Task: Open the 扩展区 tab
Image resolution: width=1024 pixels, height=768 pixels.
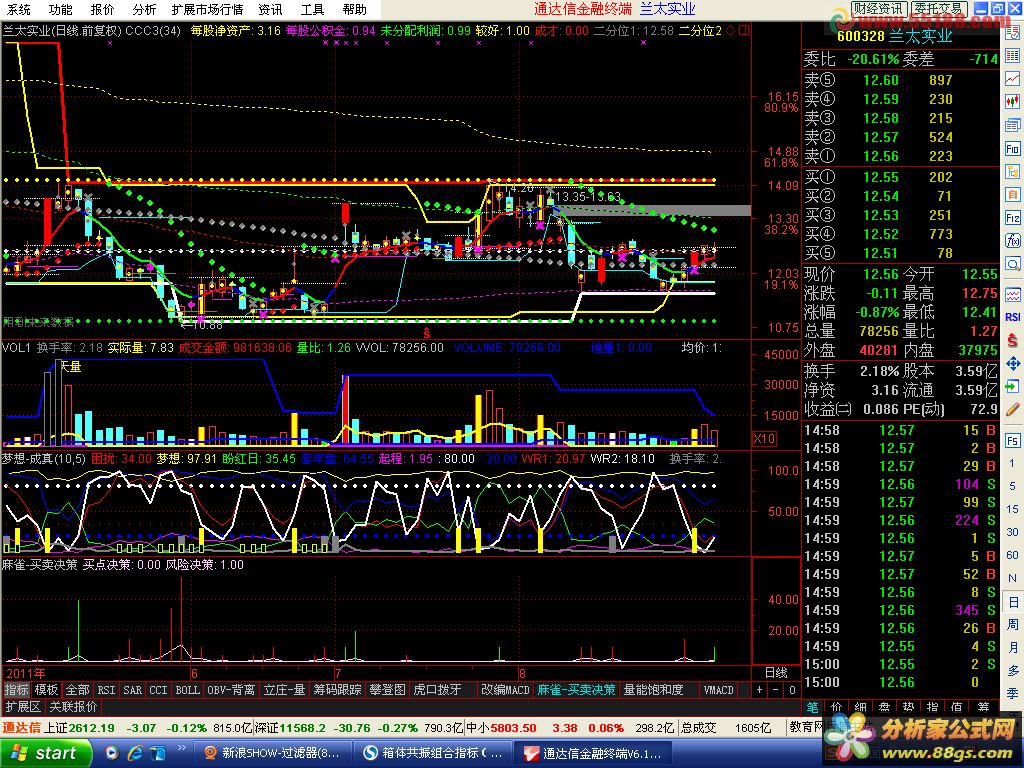Action: 23,707
